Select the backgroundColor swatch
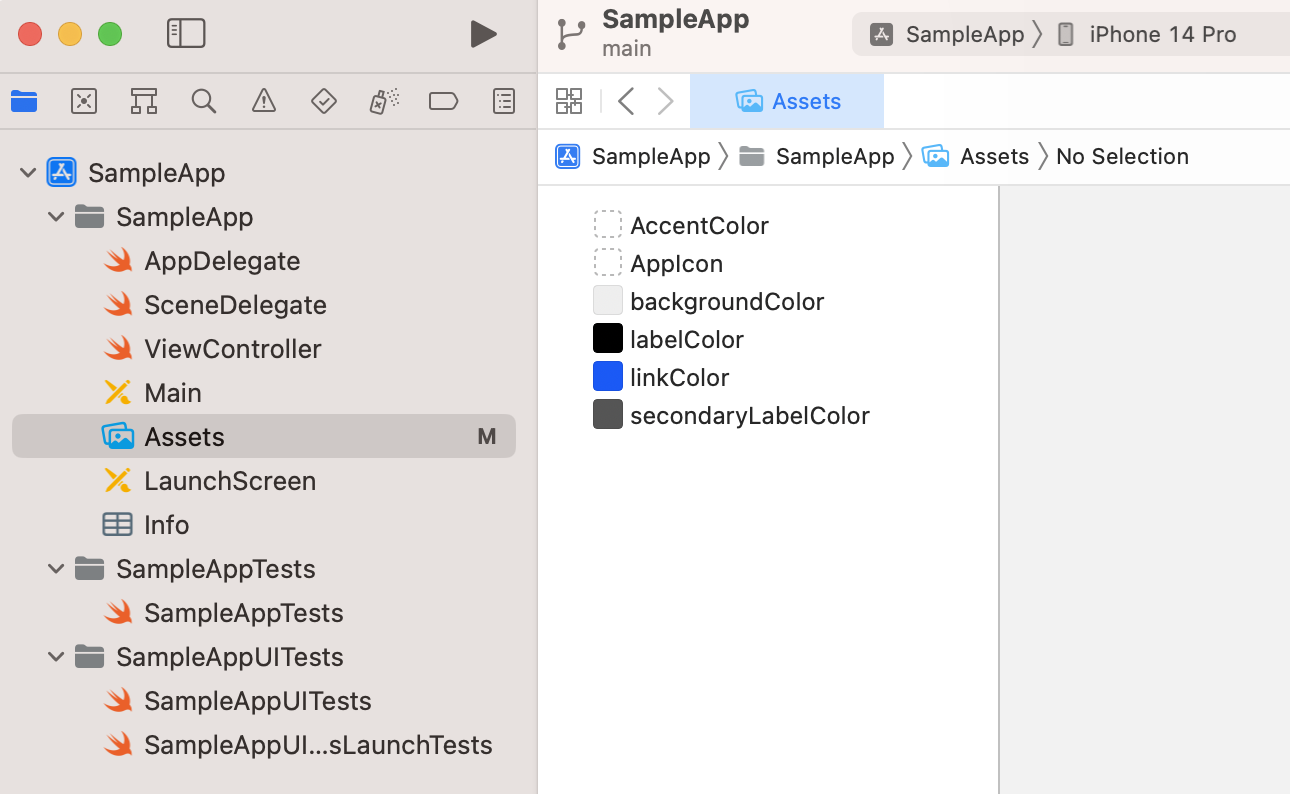The image size is (1290, 794). coord(608,301)
